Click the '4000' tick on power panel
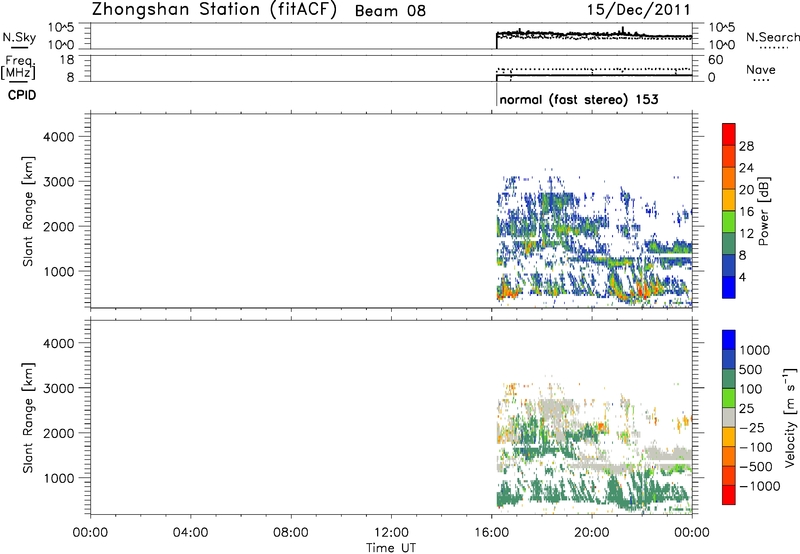Image resolution: width=800 pixels, height=554 pixels. point(58,137)
